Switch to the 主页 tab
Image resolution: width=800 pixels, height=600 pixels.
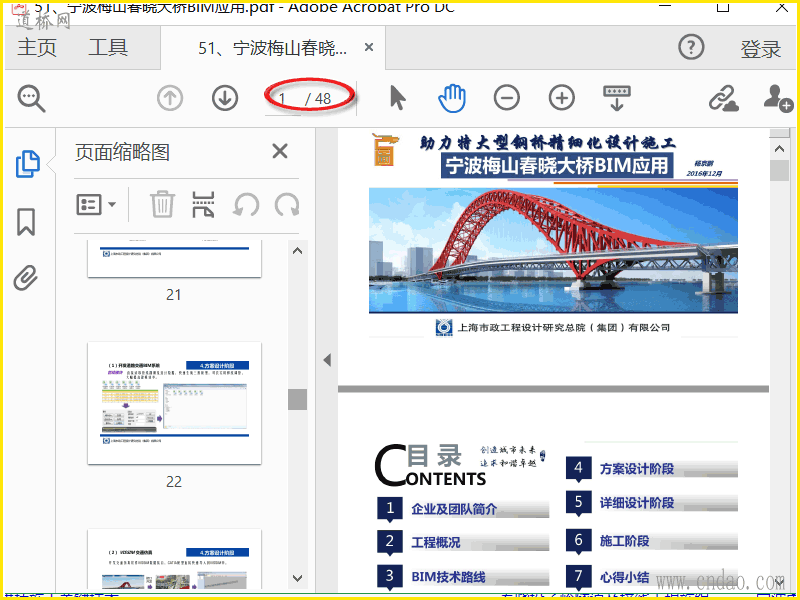click(37, 47)
